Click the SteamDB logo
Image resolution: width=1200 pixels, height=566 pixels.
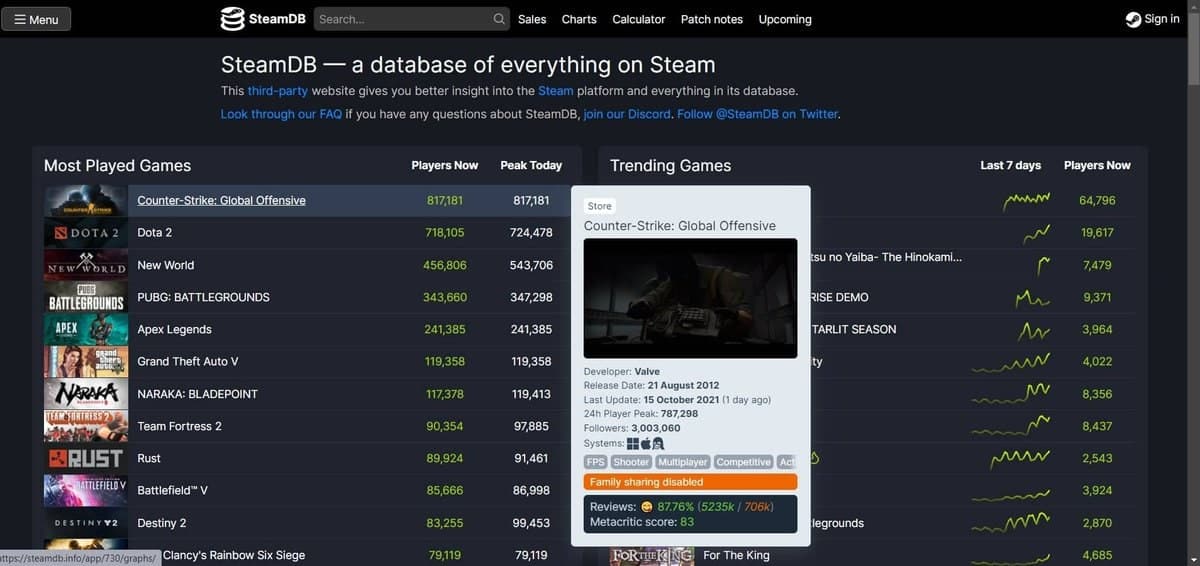(x=263, y=19)
